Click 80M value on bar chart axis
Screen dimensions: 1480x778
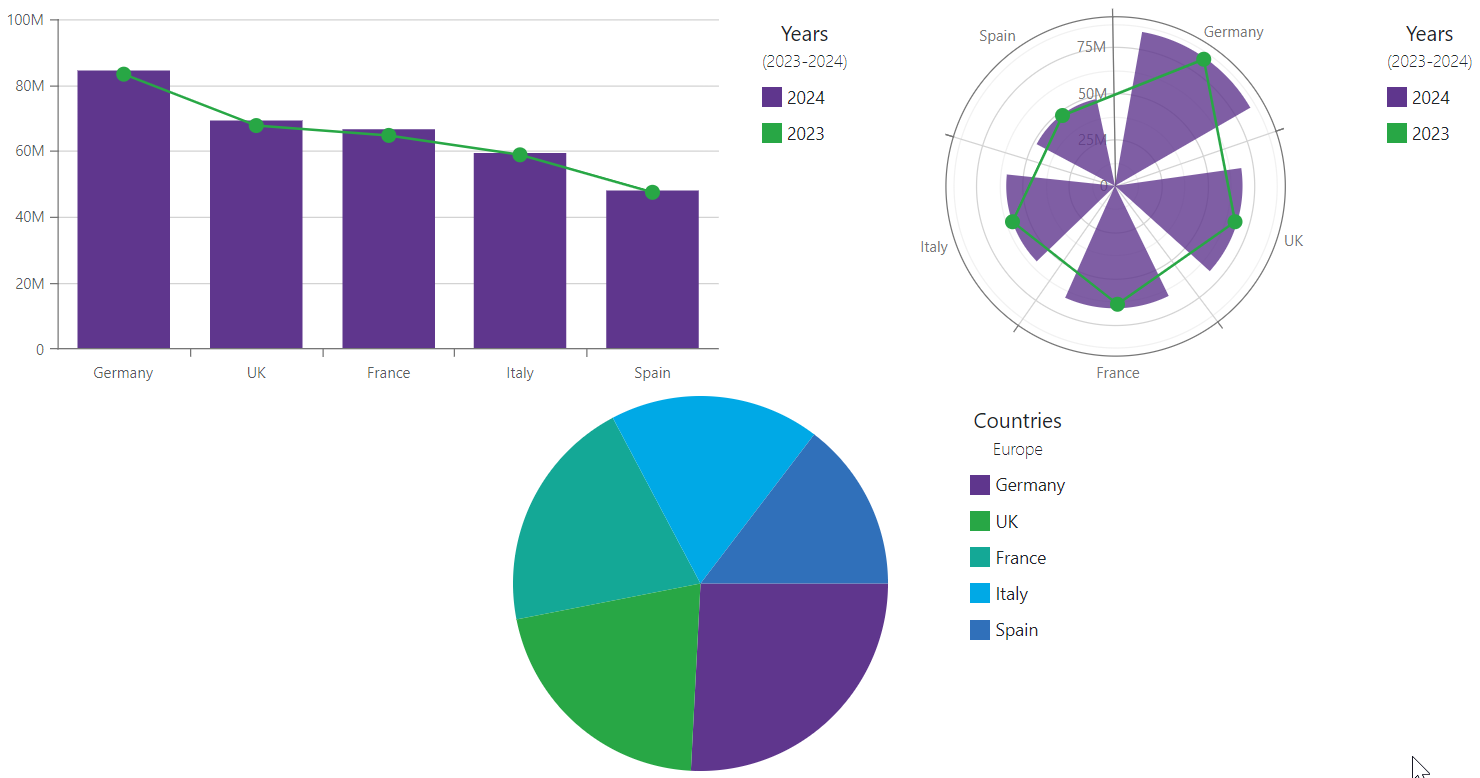(29, 86)
